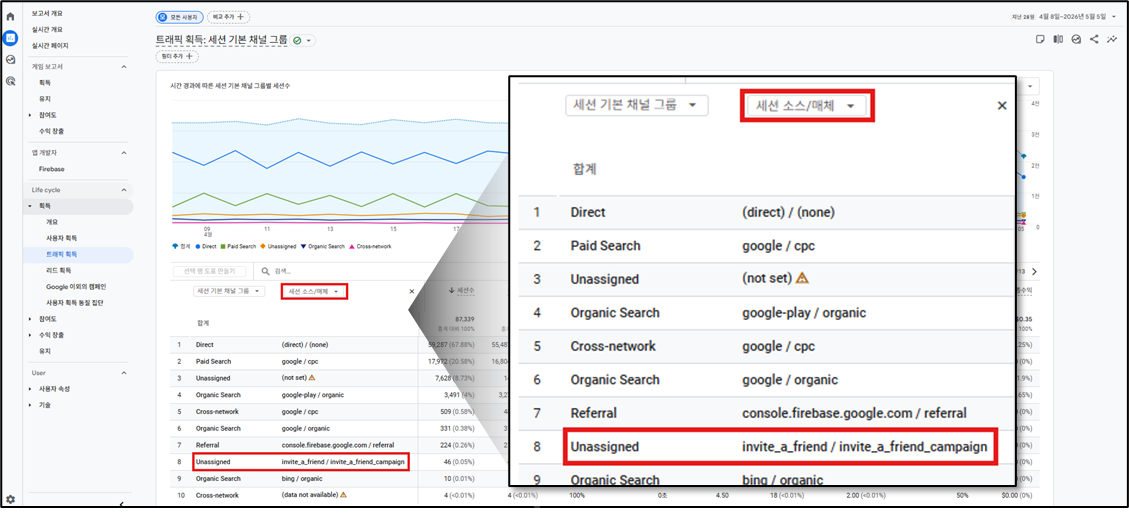Open Firebase under 앱 개발자
The image size is (1129, 516).
click(x=50, y=168)
